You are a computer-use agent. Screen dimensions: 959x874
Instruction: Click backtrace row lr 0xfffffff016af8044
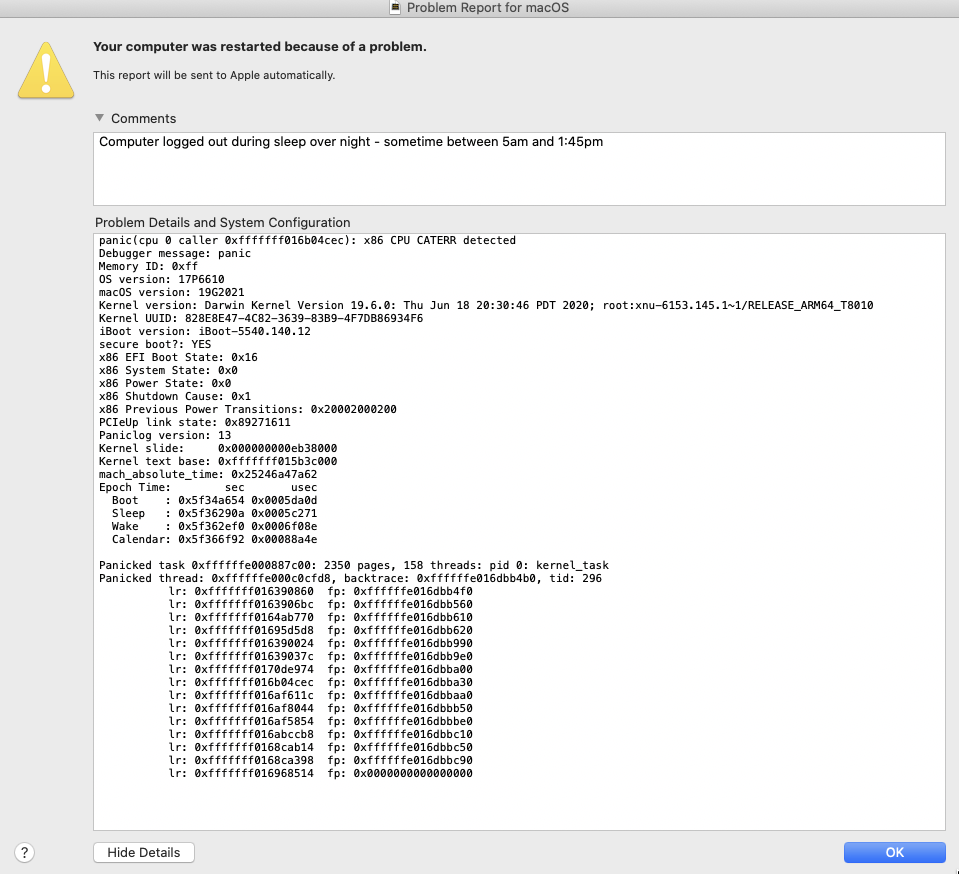(320, 708)
